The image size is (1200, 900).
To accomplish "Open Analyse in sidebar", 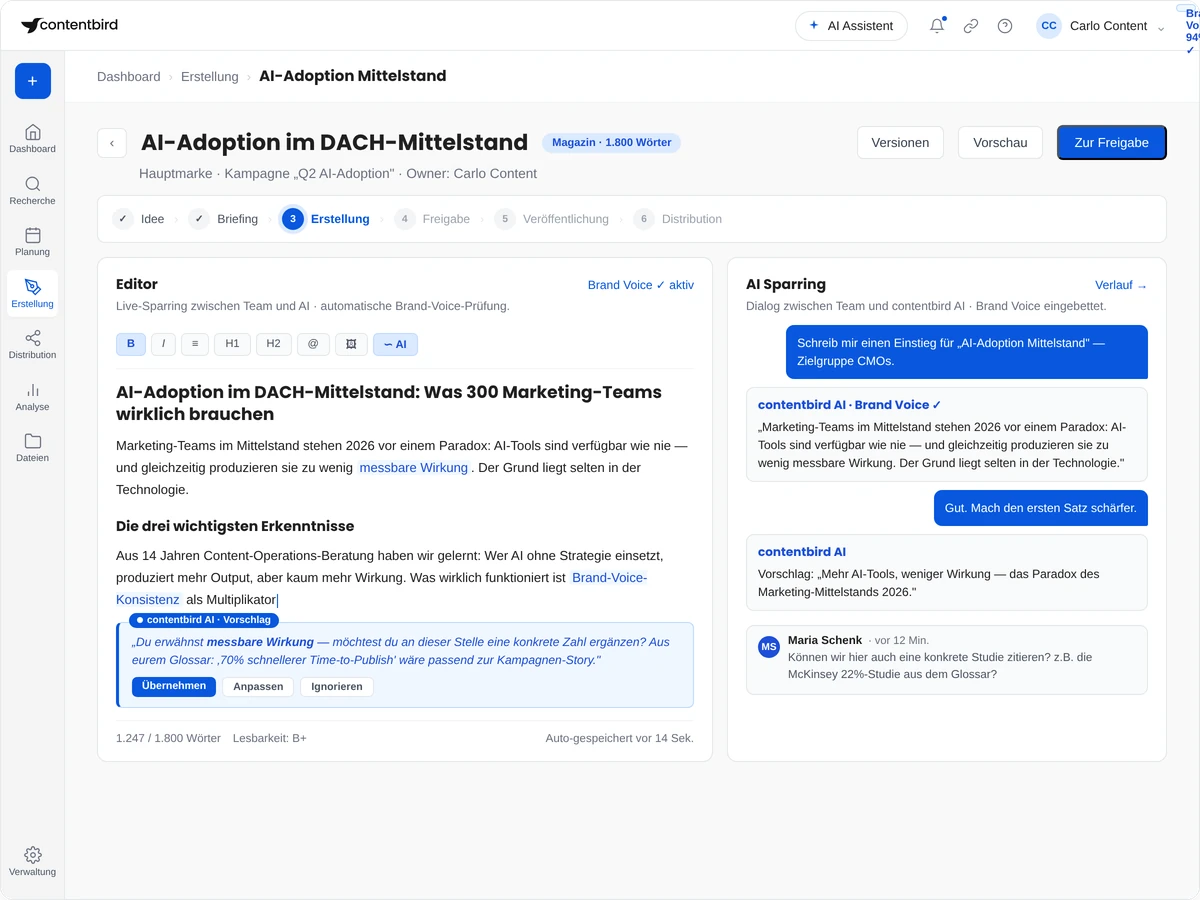I will tap(33, 396).
